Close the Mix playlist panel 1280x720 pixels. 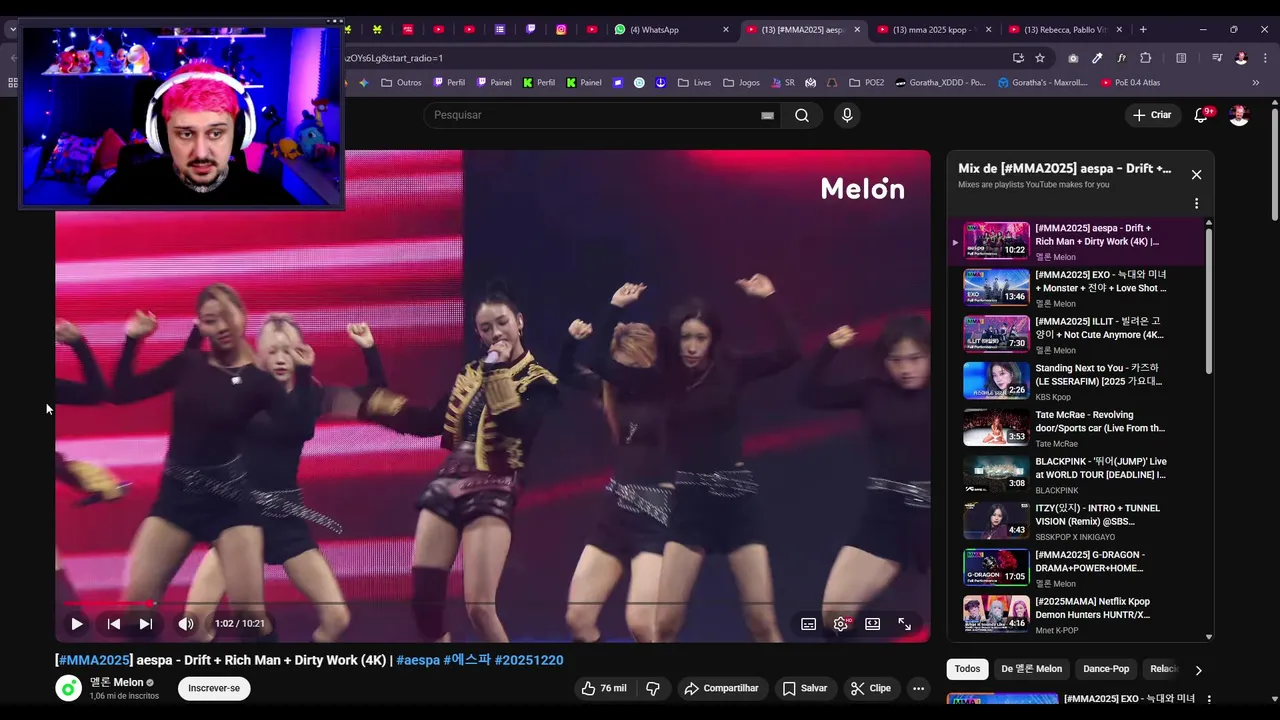(x=1196, y=175)
